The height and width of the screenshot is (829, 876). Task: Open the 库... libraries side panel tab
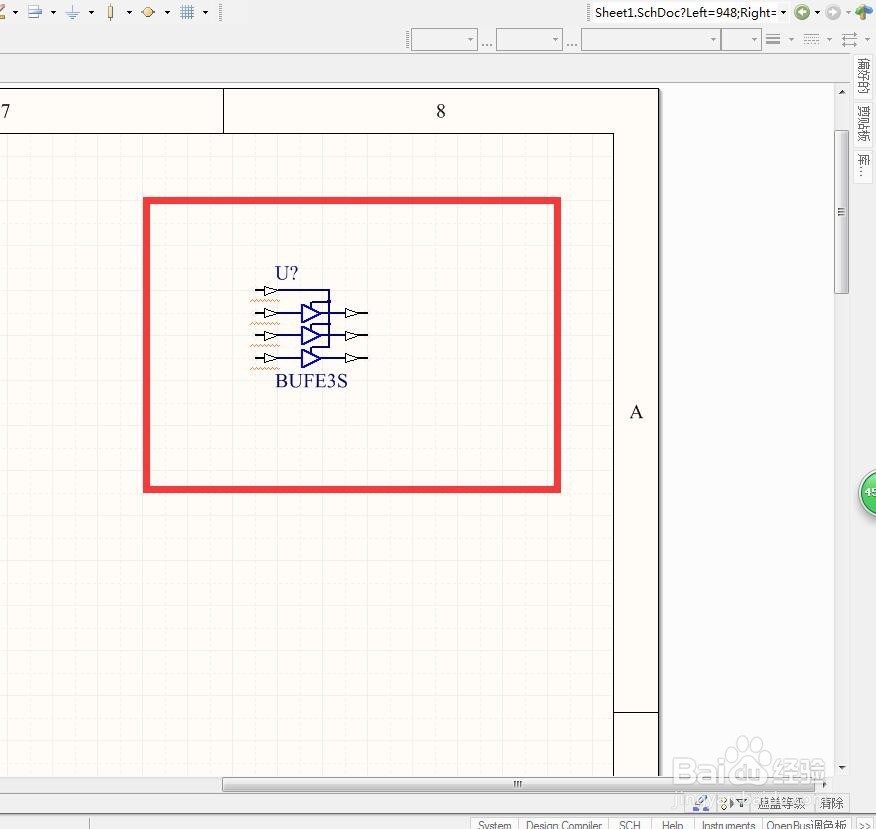click(x=863, y=166)
